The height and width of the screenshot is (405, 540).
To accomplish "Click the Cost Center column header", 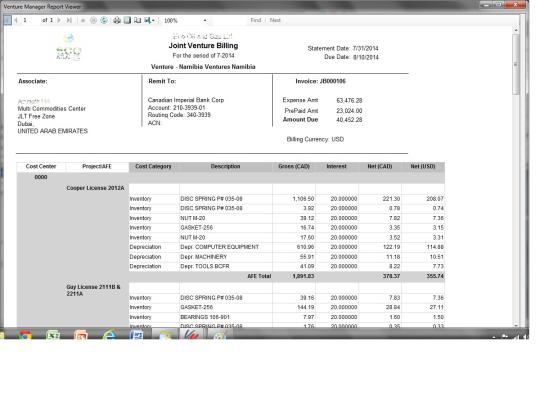I will tap(41, 166).
